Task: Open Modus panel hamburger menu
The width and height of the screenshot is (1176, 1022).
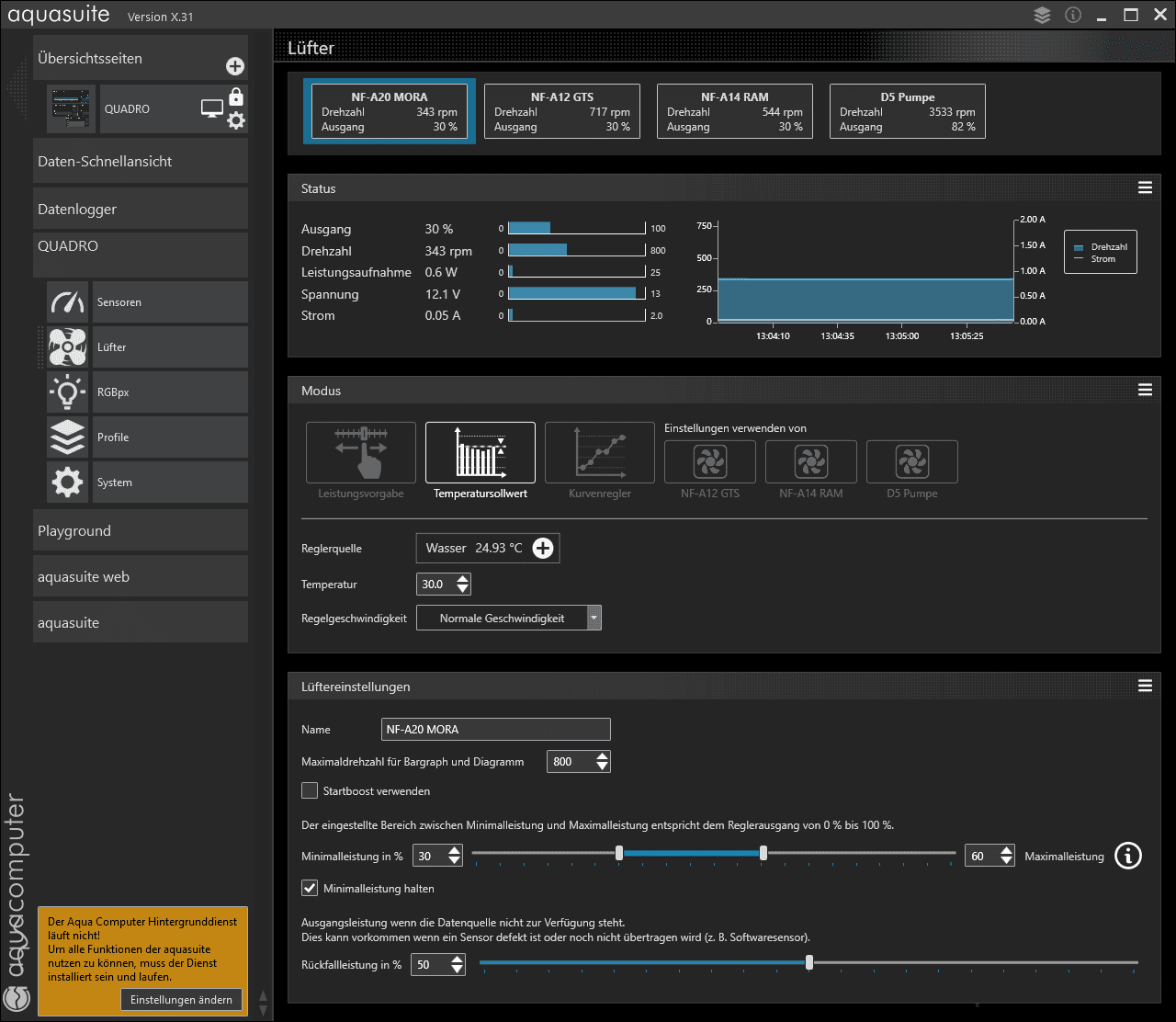Action: point(1145,390)
